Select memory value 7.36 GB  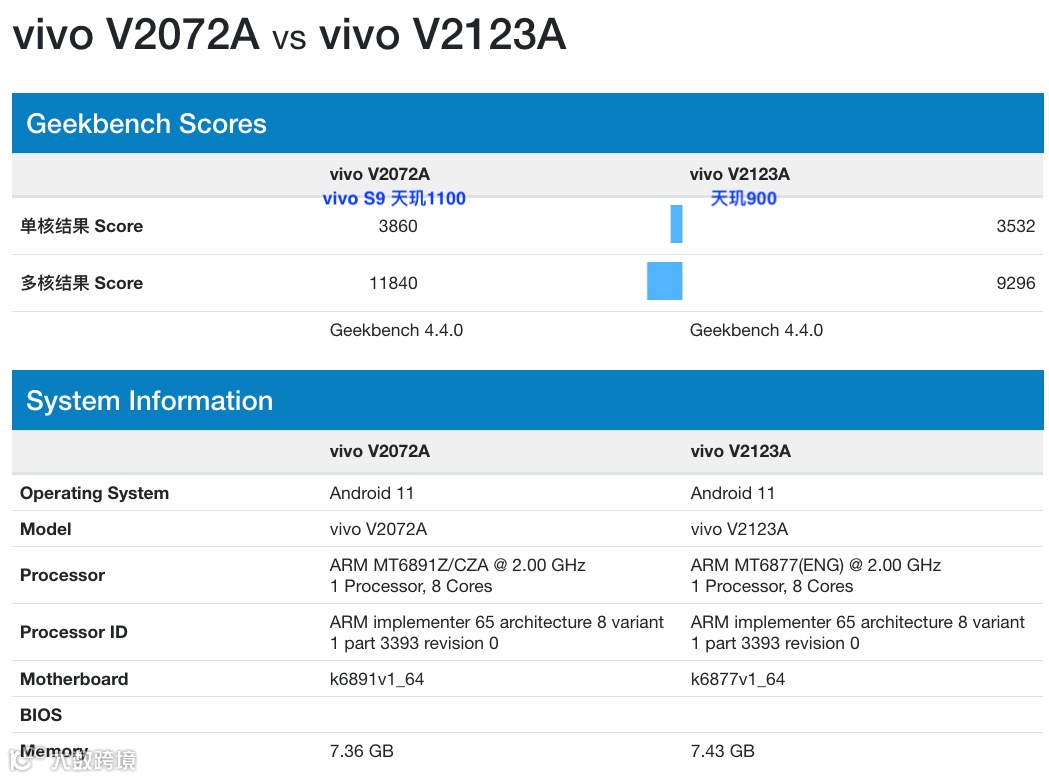pyautogui.click(x=361, y=751)
